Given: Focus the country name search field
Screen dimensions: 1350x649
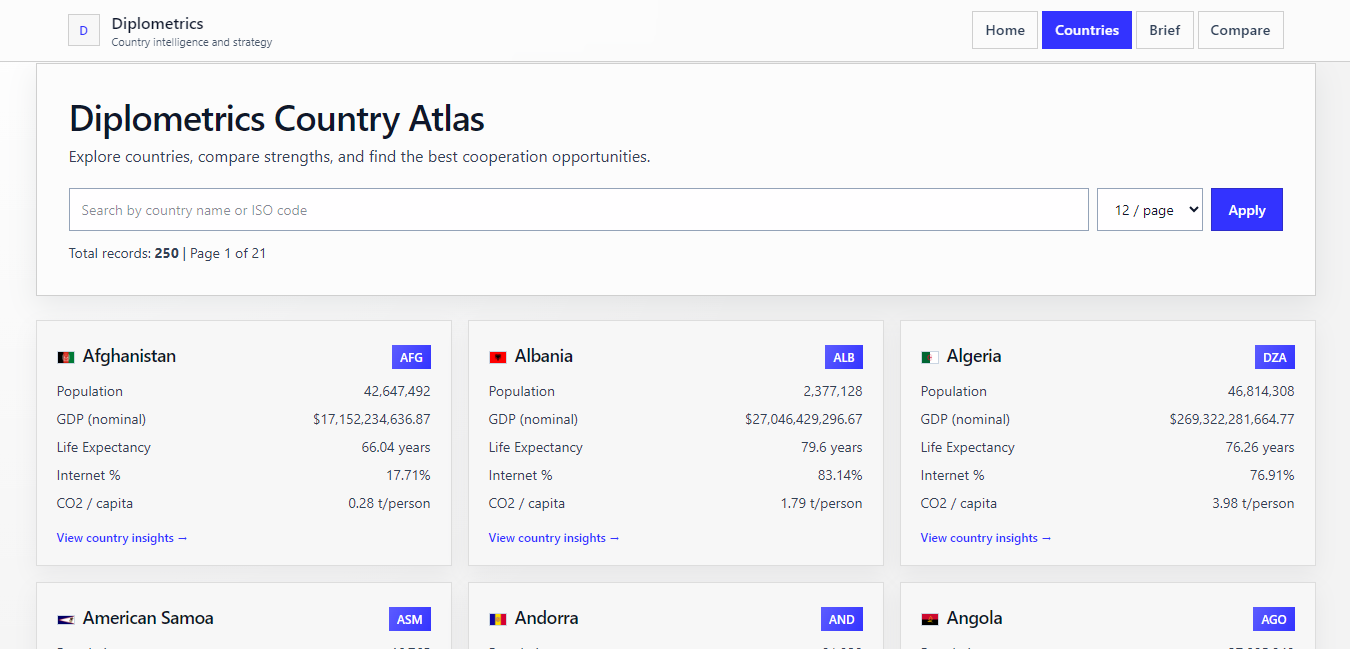Looking at the screenshot, I should pos(578,210).
